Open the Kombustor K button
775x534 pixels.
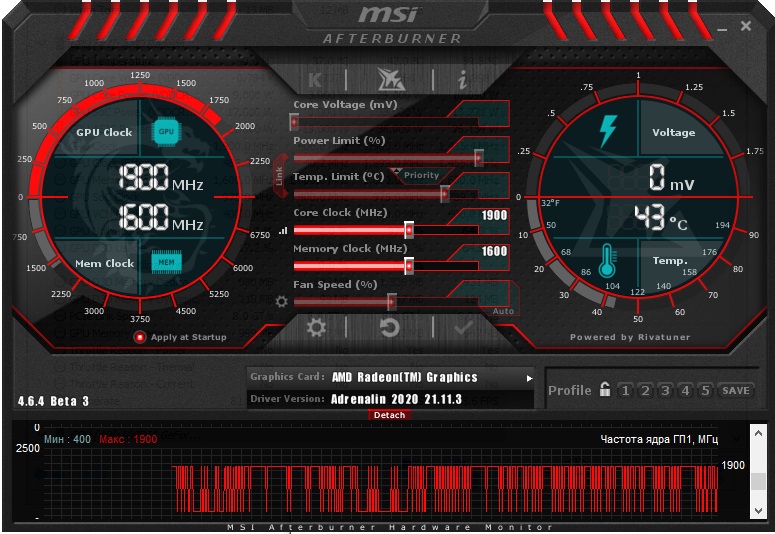(316, 80)
